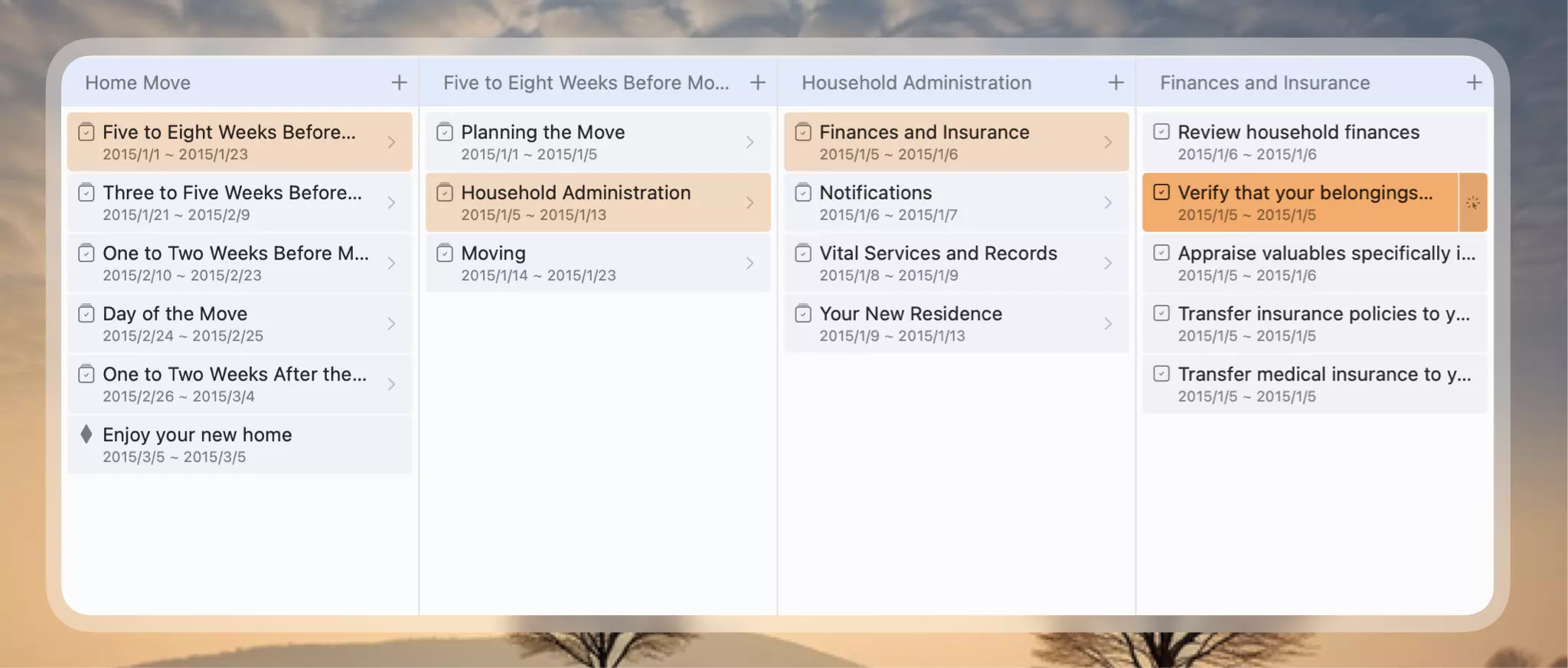Click group icon beside Day of the Move
This screenshot has height=668, width=1568.
[87, 314]
